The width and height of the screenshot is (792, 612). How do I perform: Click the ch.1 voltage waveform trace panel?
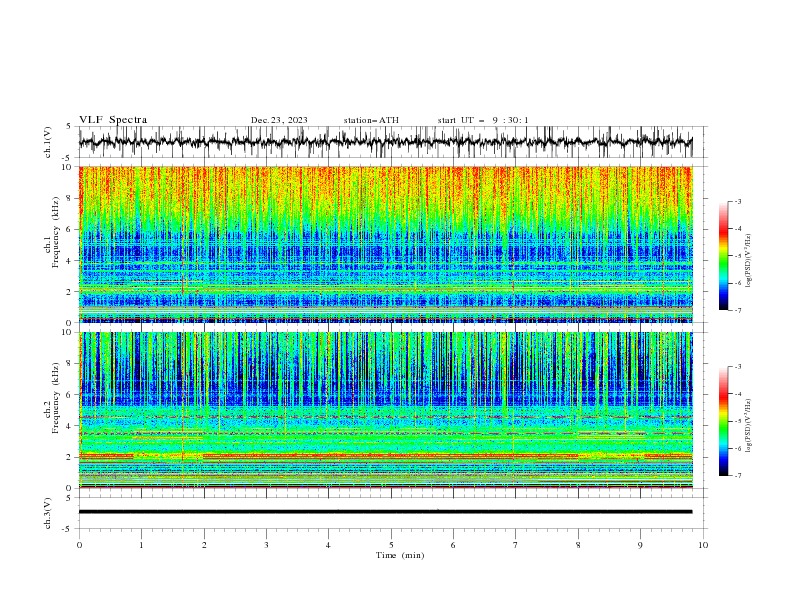[385, 142]
